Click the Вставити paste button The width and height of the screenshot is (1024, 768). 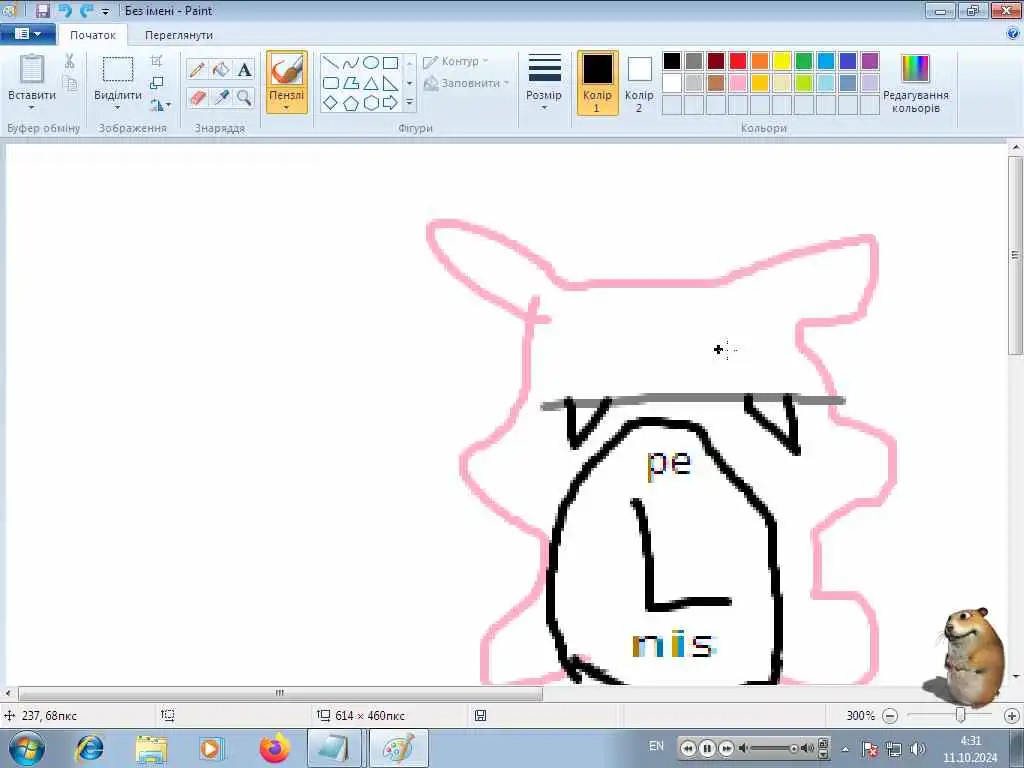click(31, 77)
